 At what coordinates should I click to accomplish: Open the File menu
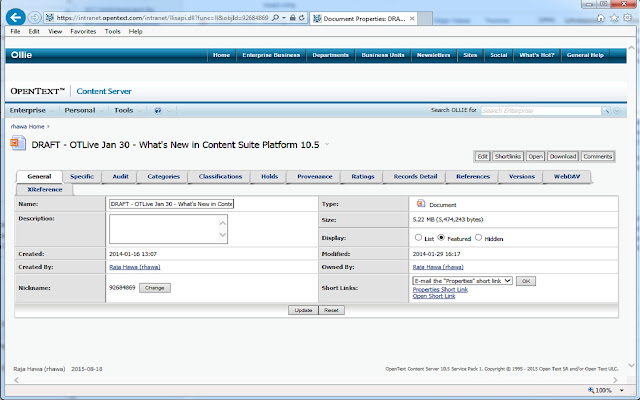pos(15,31)
